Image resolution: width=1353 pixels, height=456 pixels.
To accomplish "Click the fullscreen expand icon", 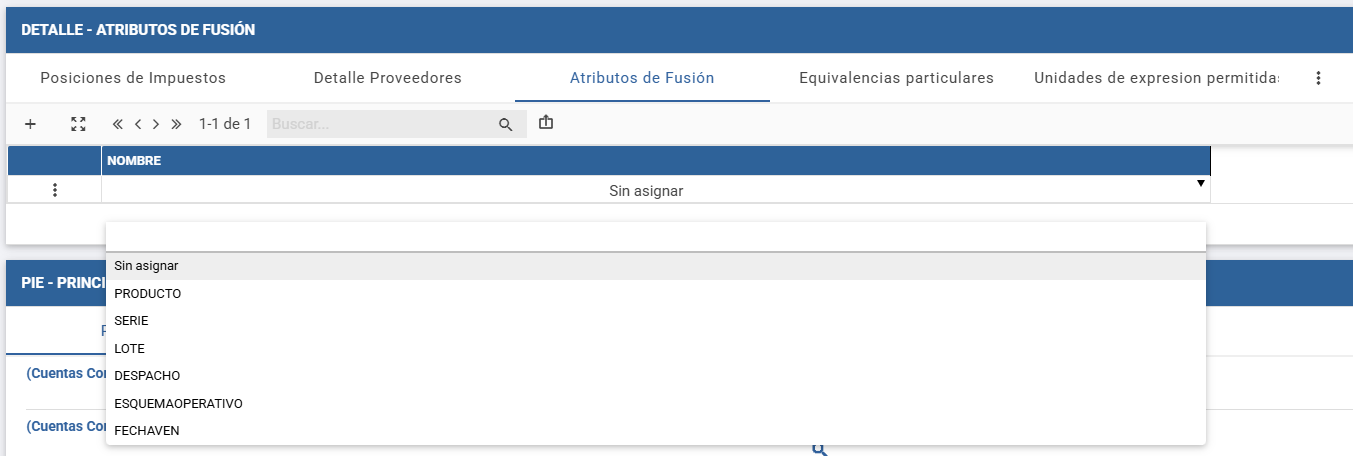I will 78,124.
